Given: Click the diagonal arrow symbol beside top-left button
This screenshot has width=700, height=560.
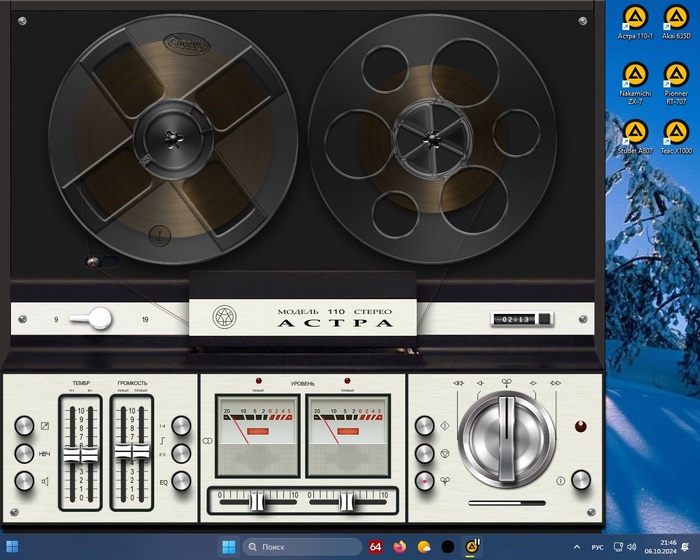Looking at the screenshot, I should (x=45, y=426).
